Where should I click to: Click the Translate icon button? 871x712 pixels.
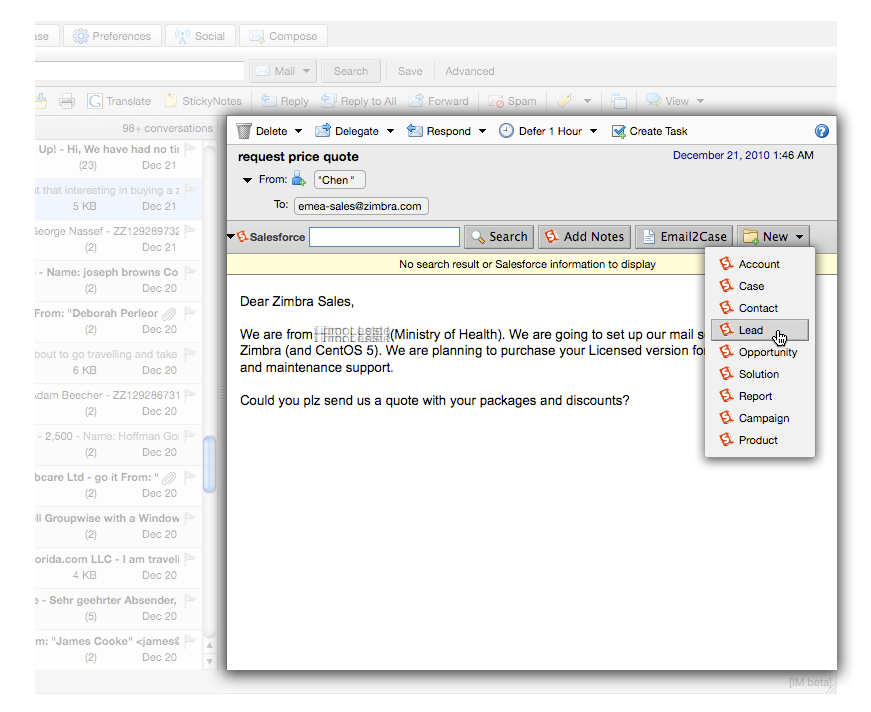(x=119, y=101)
